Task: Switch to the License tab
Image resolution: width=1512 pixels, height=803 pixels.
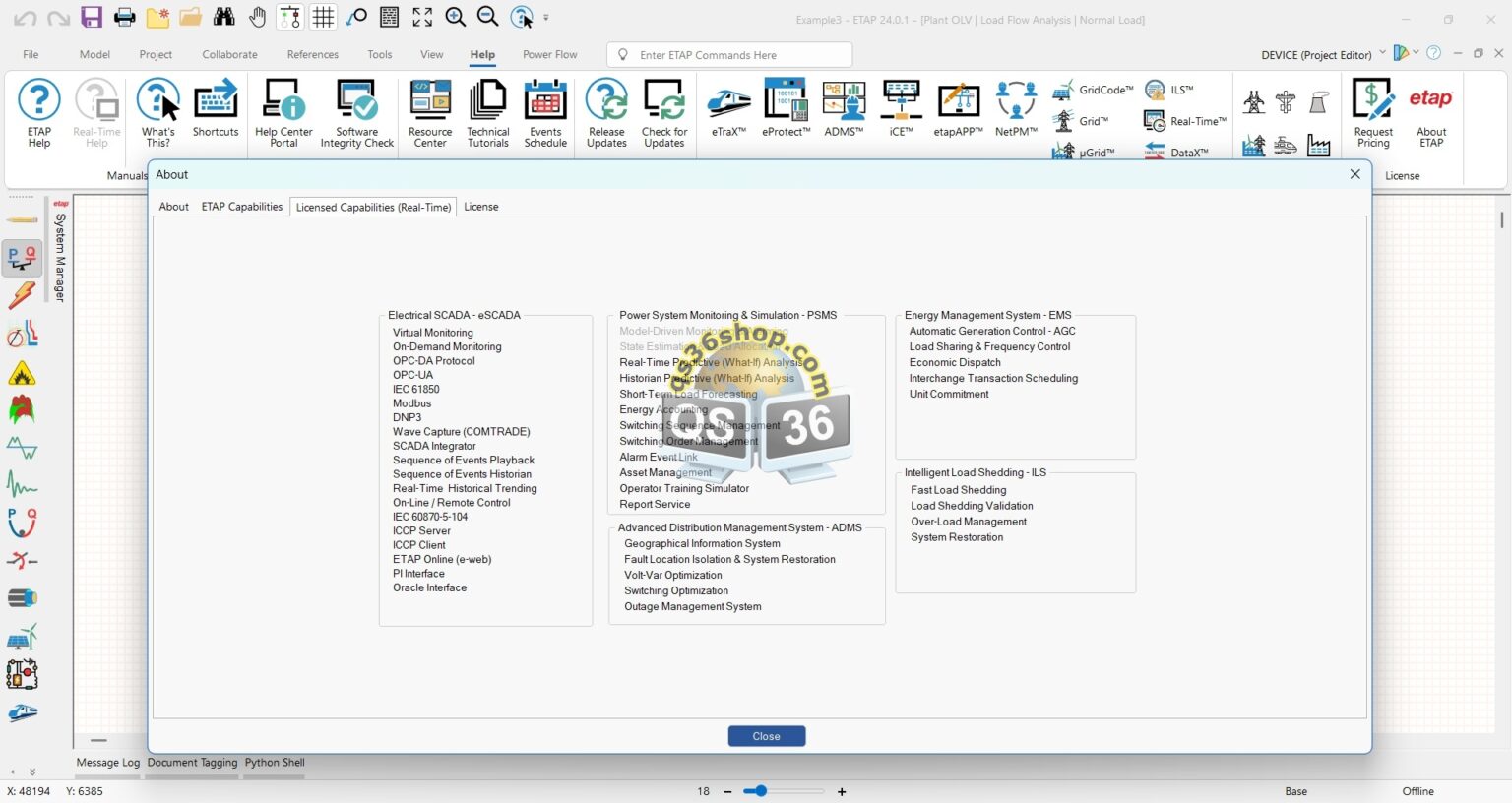Action: coord(481,207)
